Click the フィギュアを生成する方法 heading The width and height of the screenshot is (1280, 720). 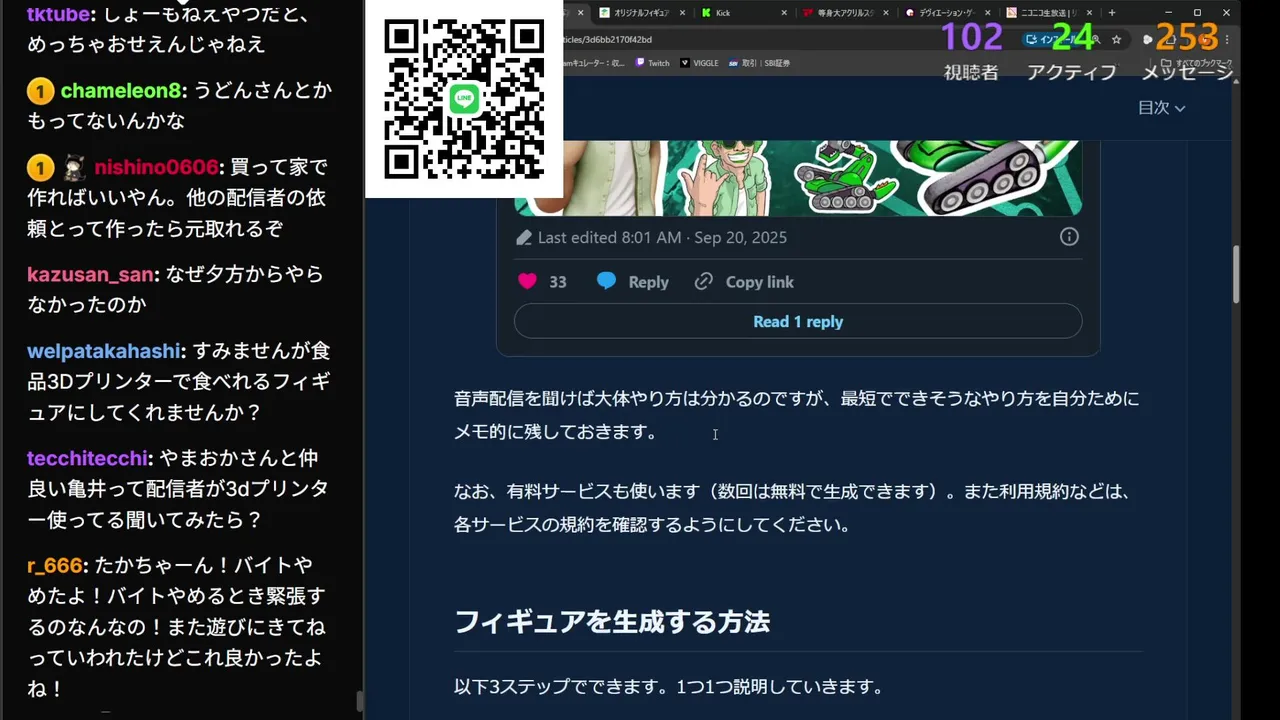click(x=612, y=622)
